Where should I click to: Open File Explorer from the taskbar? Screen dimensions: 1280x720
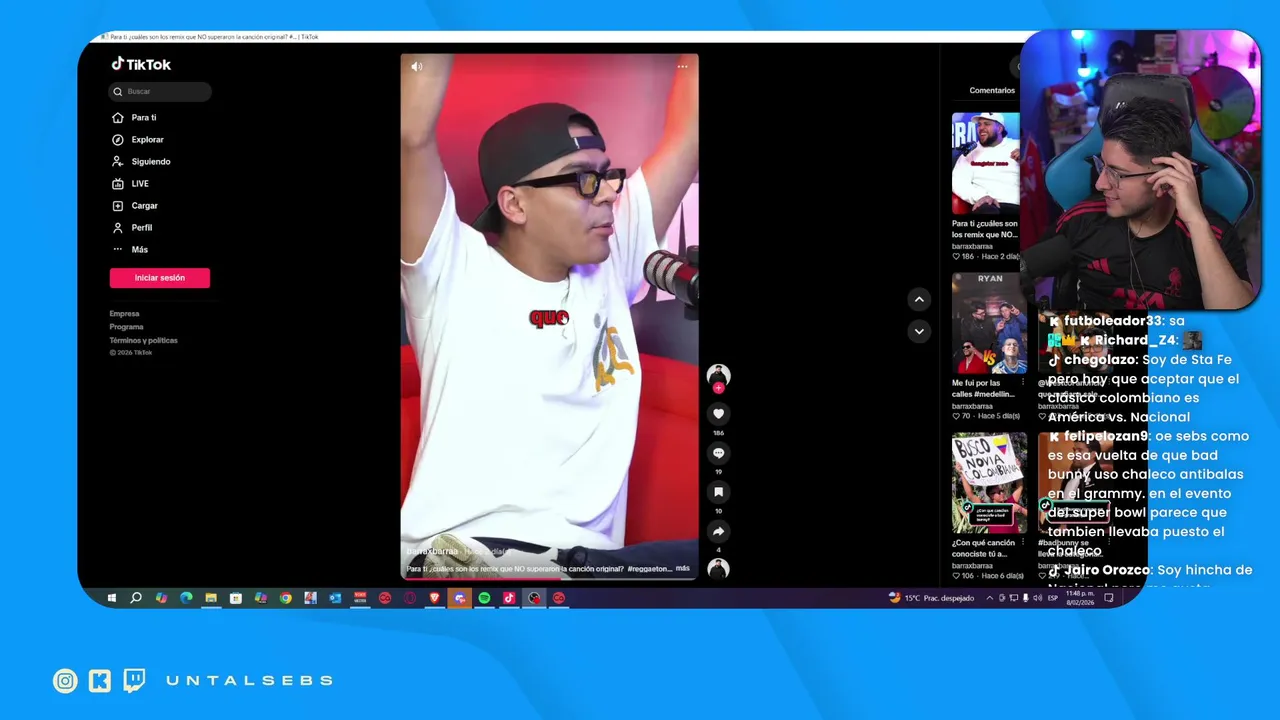coord(211,598)
